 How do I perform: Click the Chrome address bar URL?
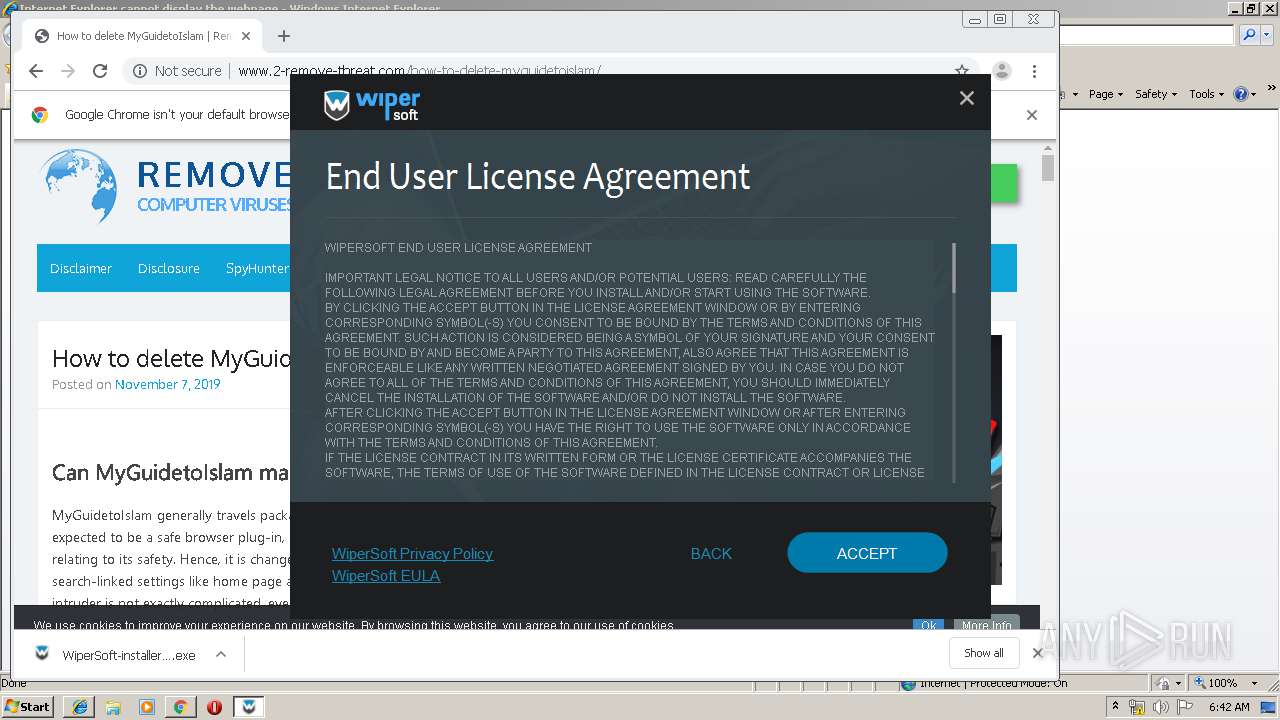419,71
